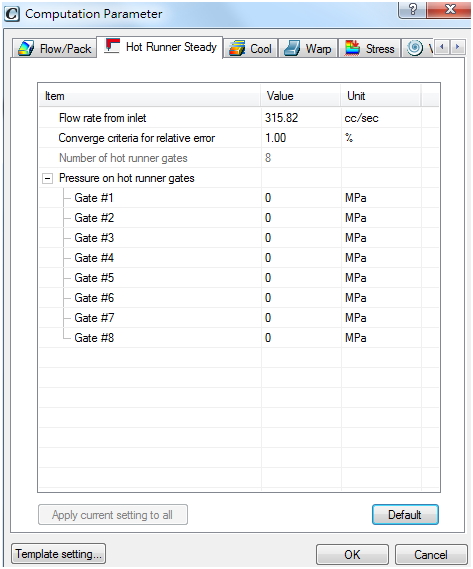Collapse Pressure on hot runner gates
Viewport: 473px width, 569px height.
pyautogui.click(x=48, y=178)
